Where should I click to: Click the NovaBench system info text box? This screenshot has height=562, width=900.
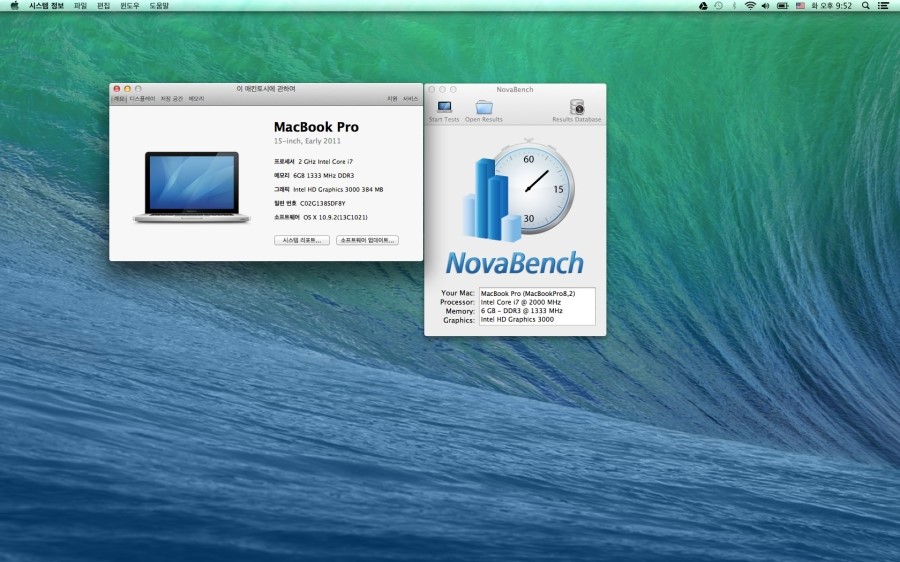pos(537,306)
